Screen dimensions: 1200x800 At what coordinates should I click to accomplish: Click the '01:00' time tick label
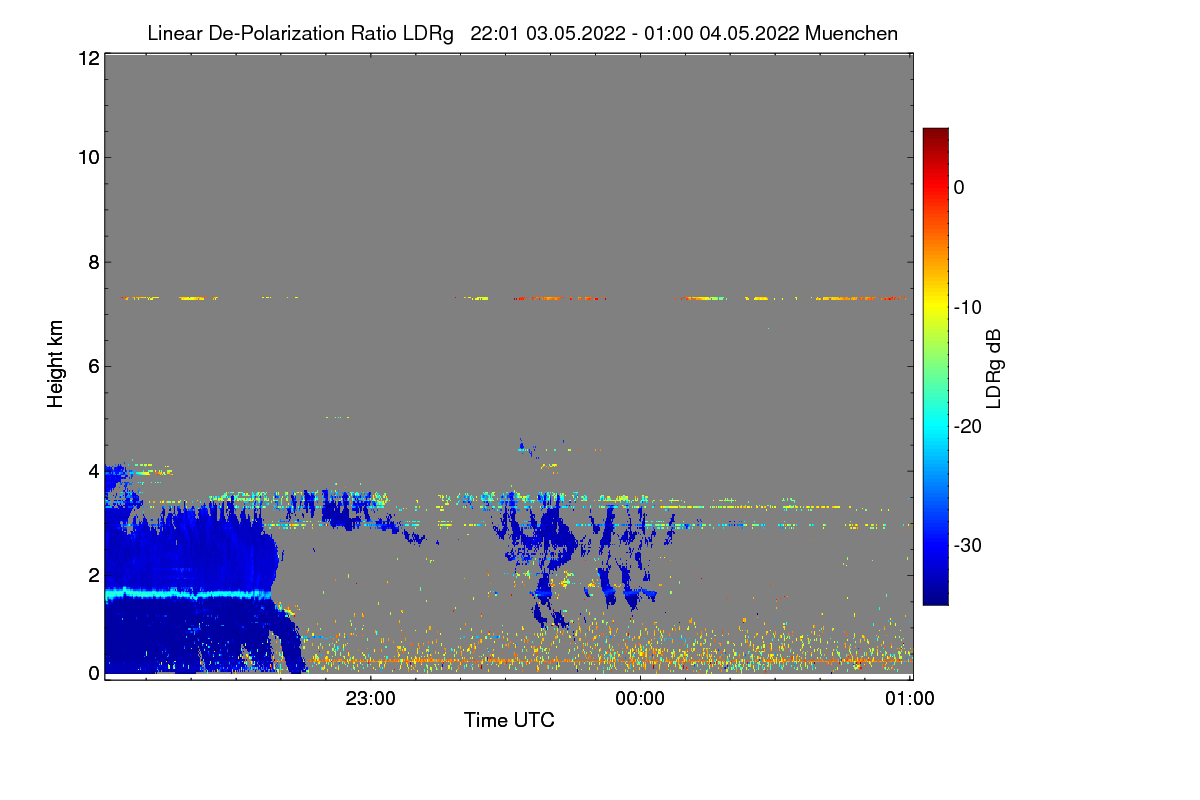[910, 699]
